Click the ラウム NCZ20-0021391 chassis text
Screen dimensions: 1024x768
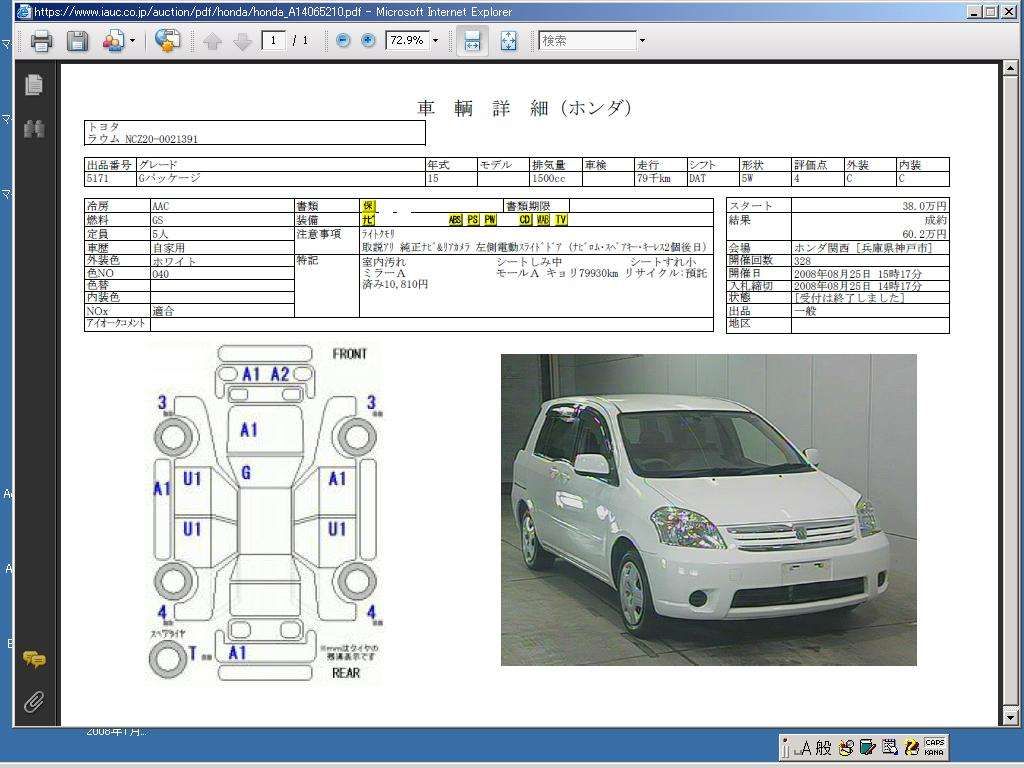tap(142, 138)
